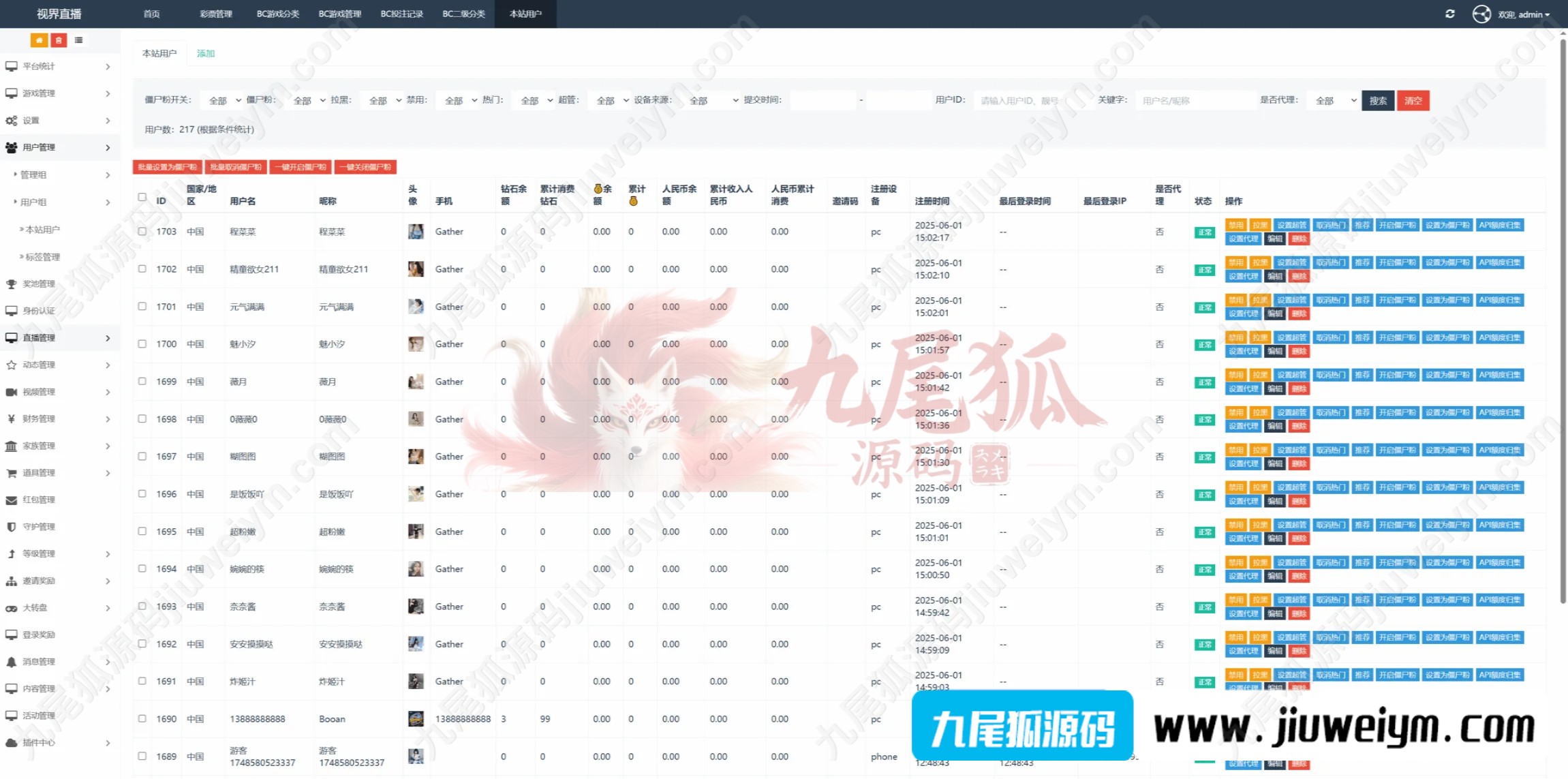Click the refresh icon in top bar
1568x779 pixels.
[1449, 14]
